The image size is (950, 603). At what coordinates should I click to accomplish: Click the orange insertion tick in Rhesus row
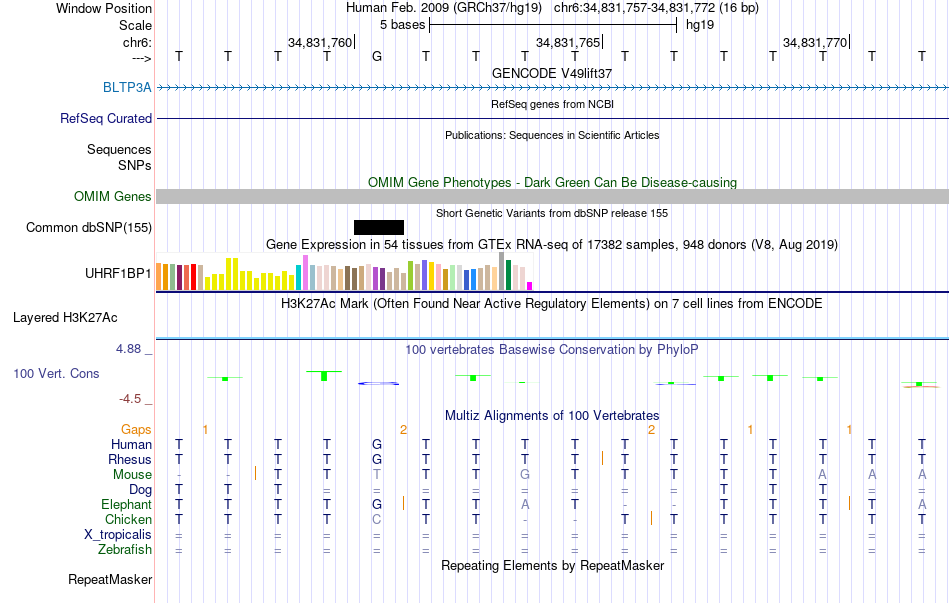pos(602,458)
